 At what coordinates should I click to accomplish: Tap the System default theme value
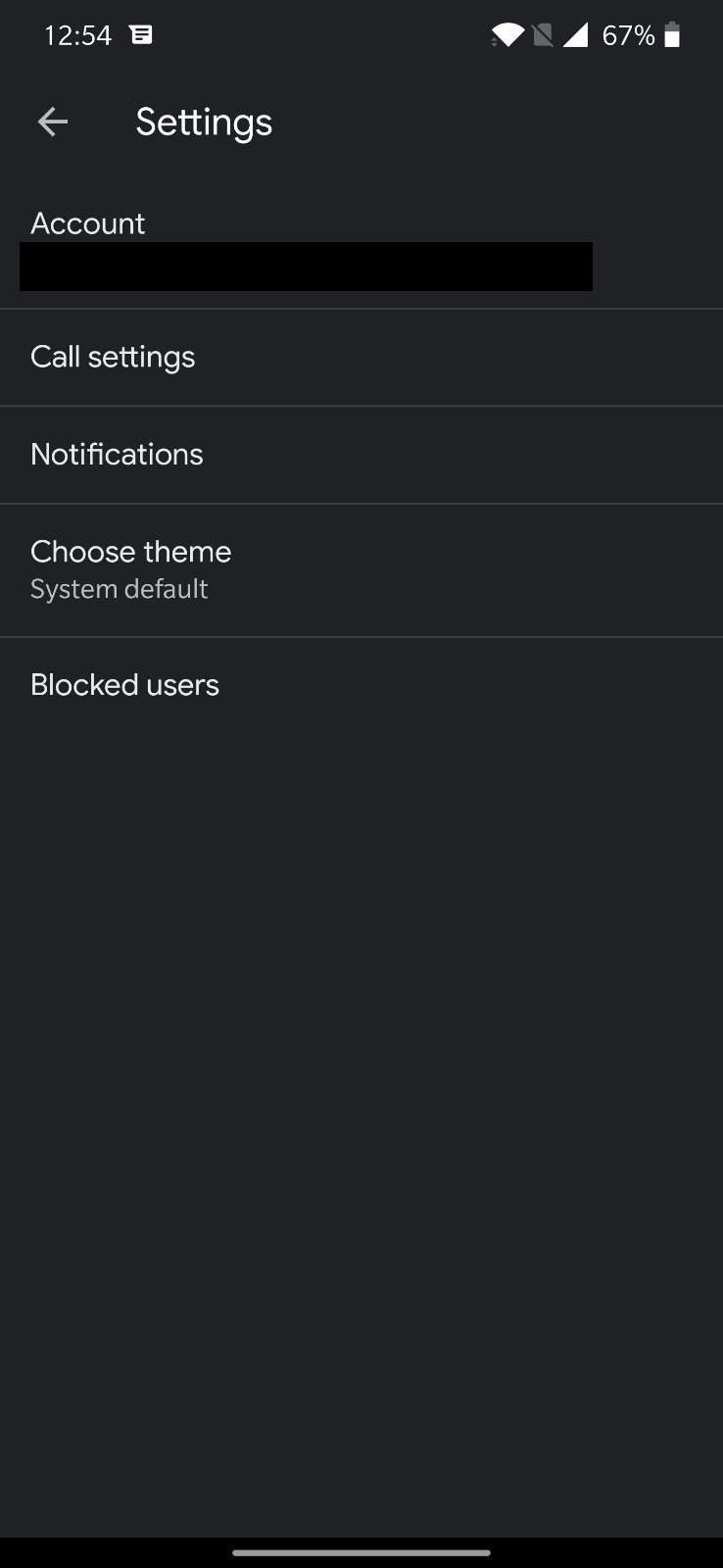(x=119, y=589)
